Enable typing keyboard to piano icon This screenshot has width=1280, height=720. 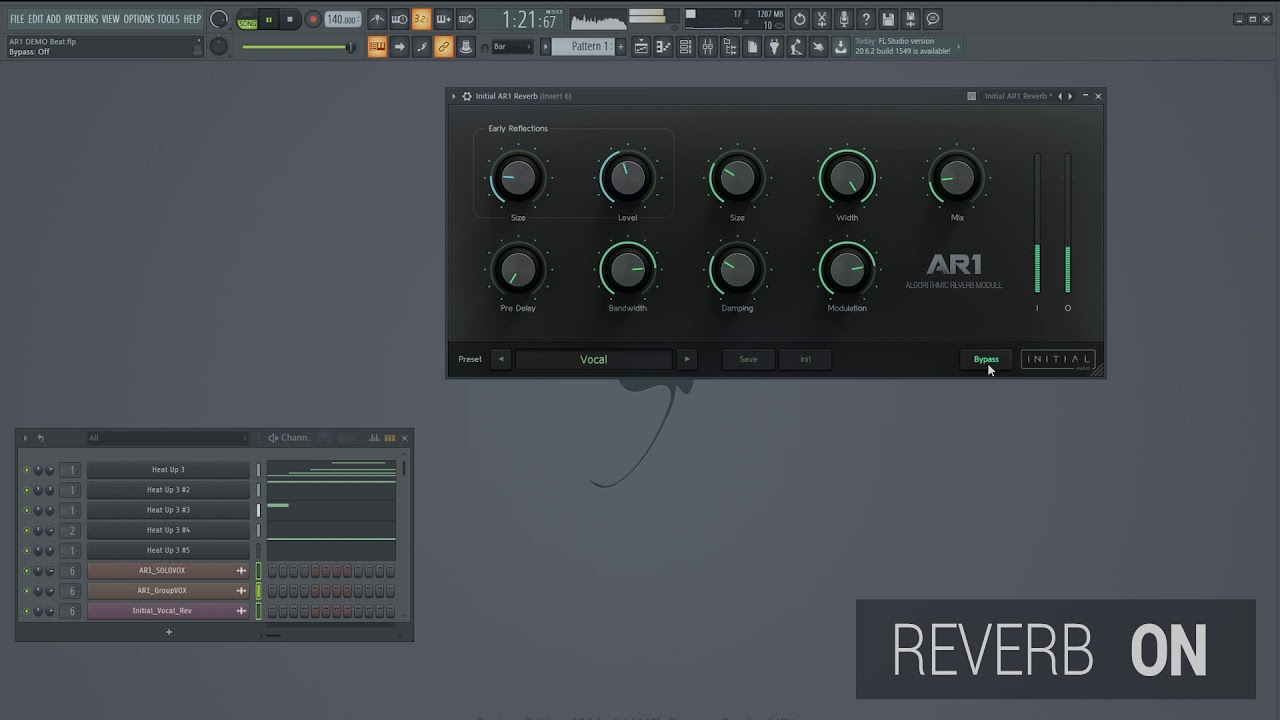377,46
